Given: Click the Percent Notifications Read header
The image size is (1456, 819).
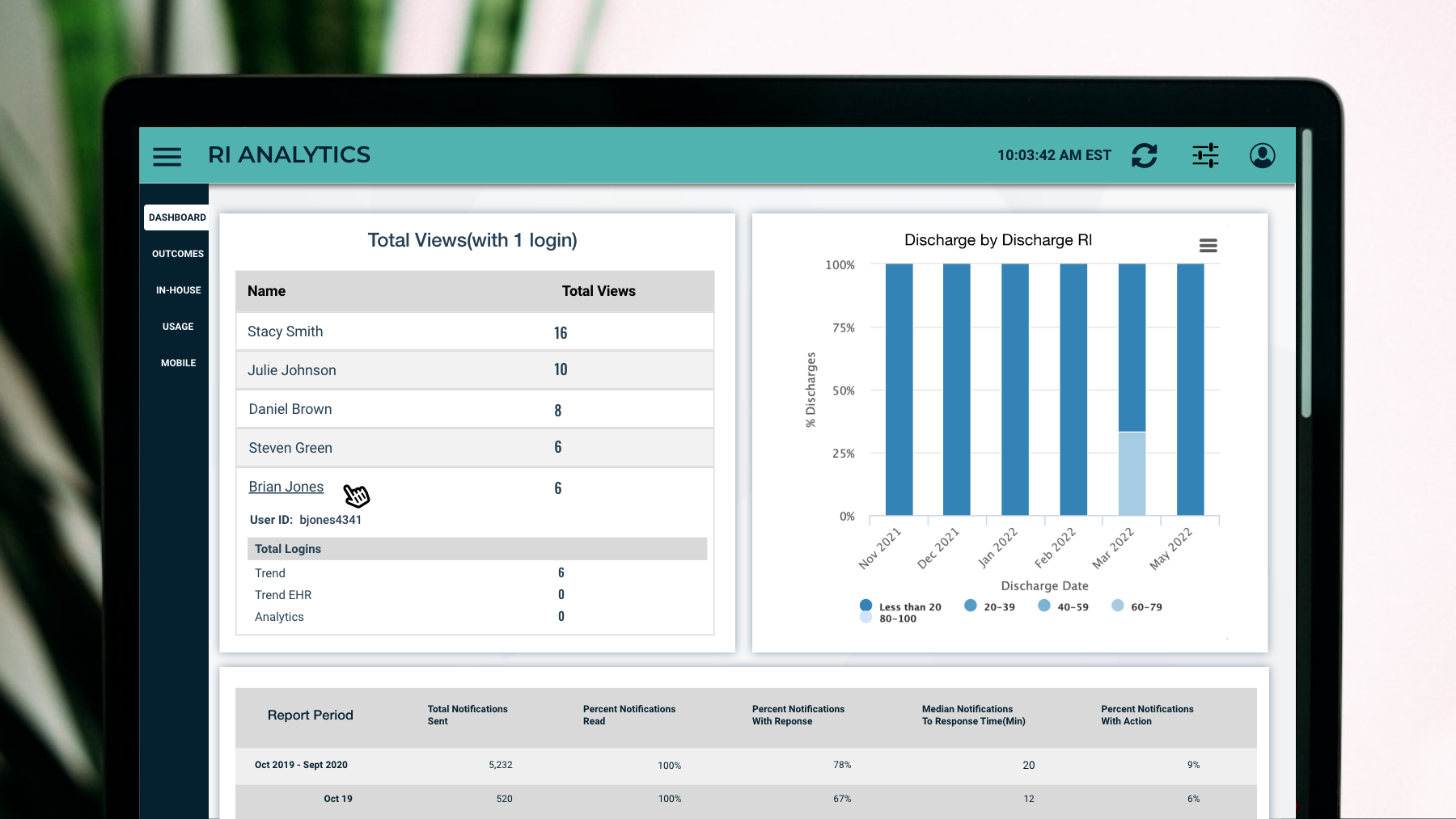Looking at the screenshot, I should click(x=629, y=715).
